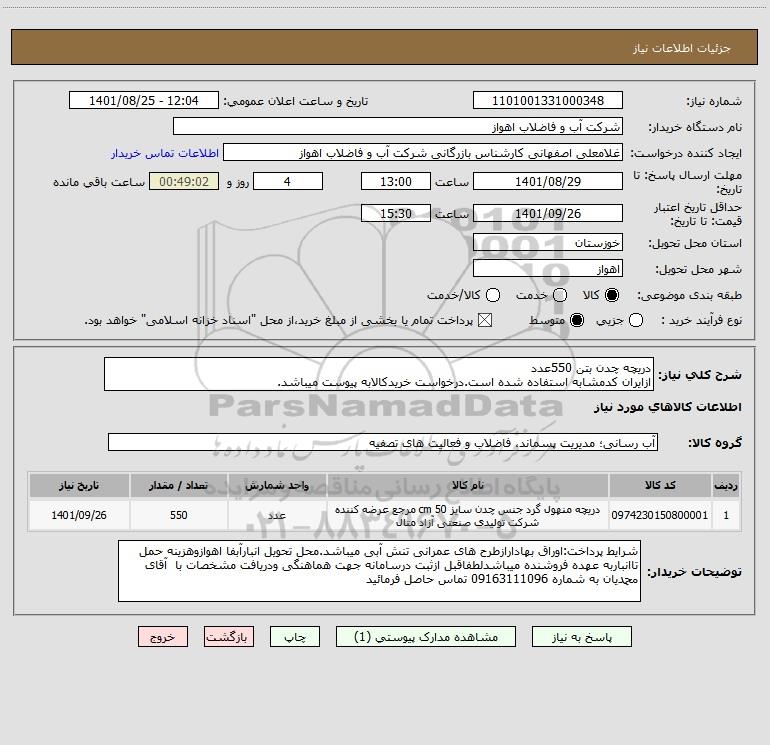Viewport: 770px width, 745px height.
Task: Click the 'خروج' exit button
Action: pos(163,637)
